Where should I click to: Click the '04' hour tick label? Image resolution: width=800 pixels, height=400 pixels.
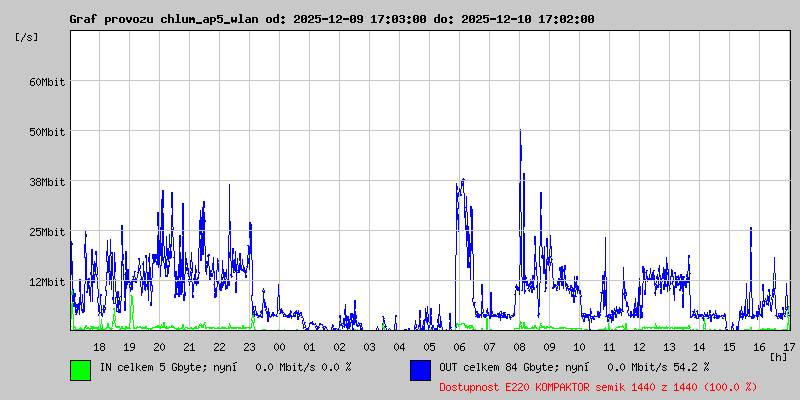pyautogui.click(x=399, y=347)
